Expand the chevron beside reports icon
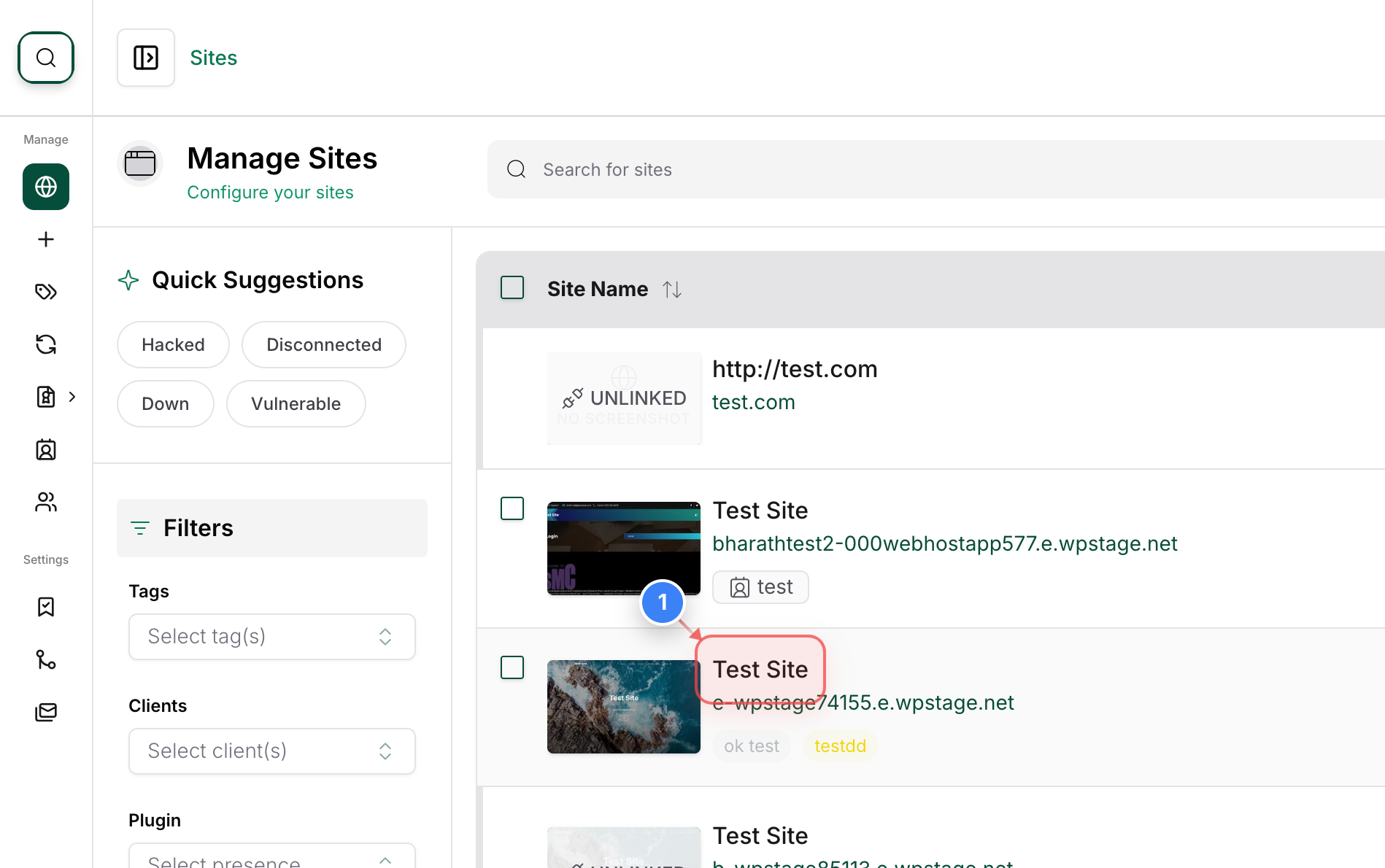Screen dimensions: 1385x868 pos(72,397)
